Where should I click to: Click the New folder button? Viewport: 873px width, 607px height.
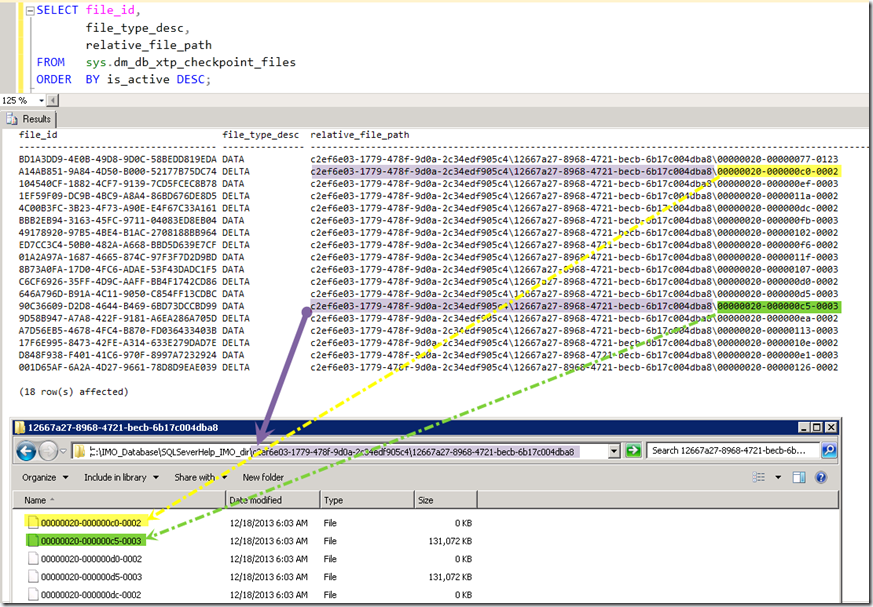(263, 477)
